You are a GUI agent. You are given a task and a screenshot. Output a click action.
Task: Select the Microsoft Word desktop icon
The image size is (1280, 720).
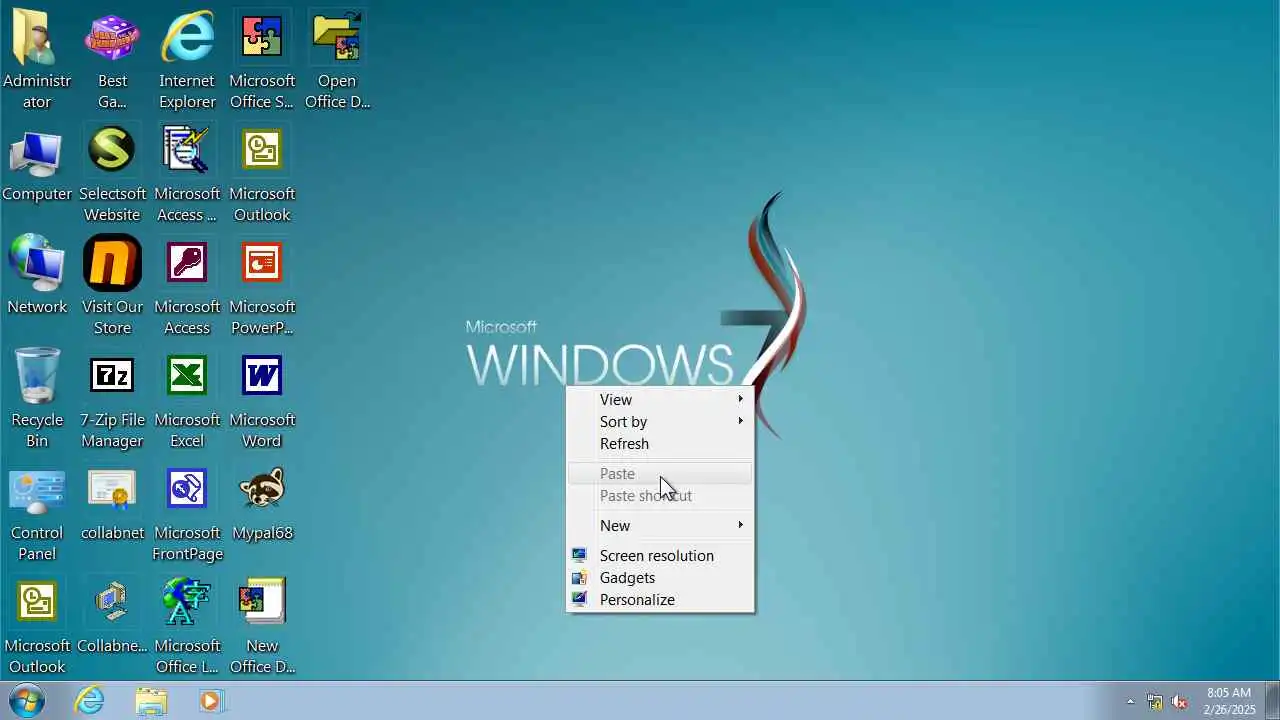(262, 399)
